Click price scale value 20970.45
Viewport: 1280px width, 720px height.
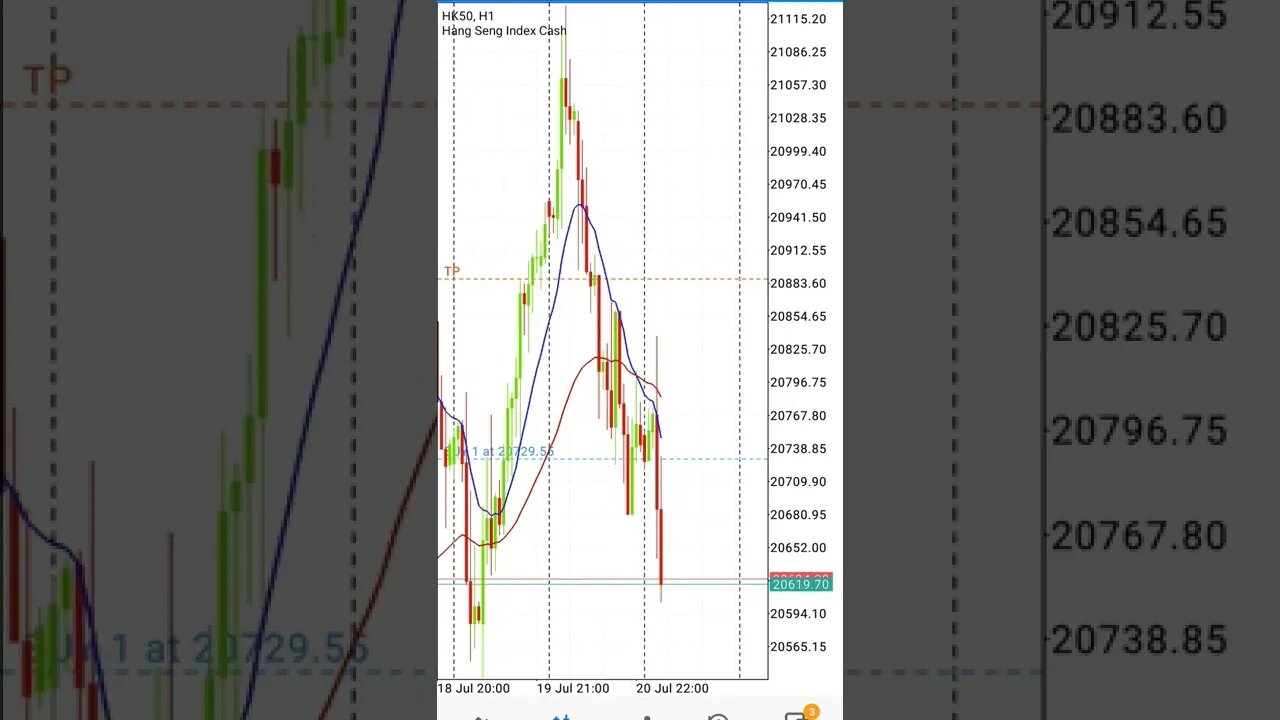click(798, 184)
